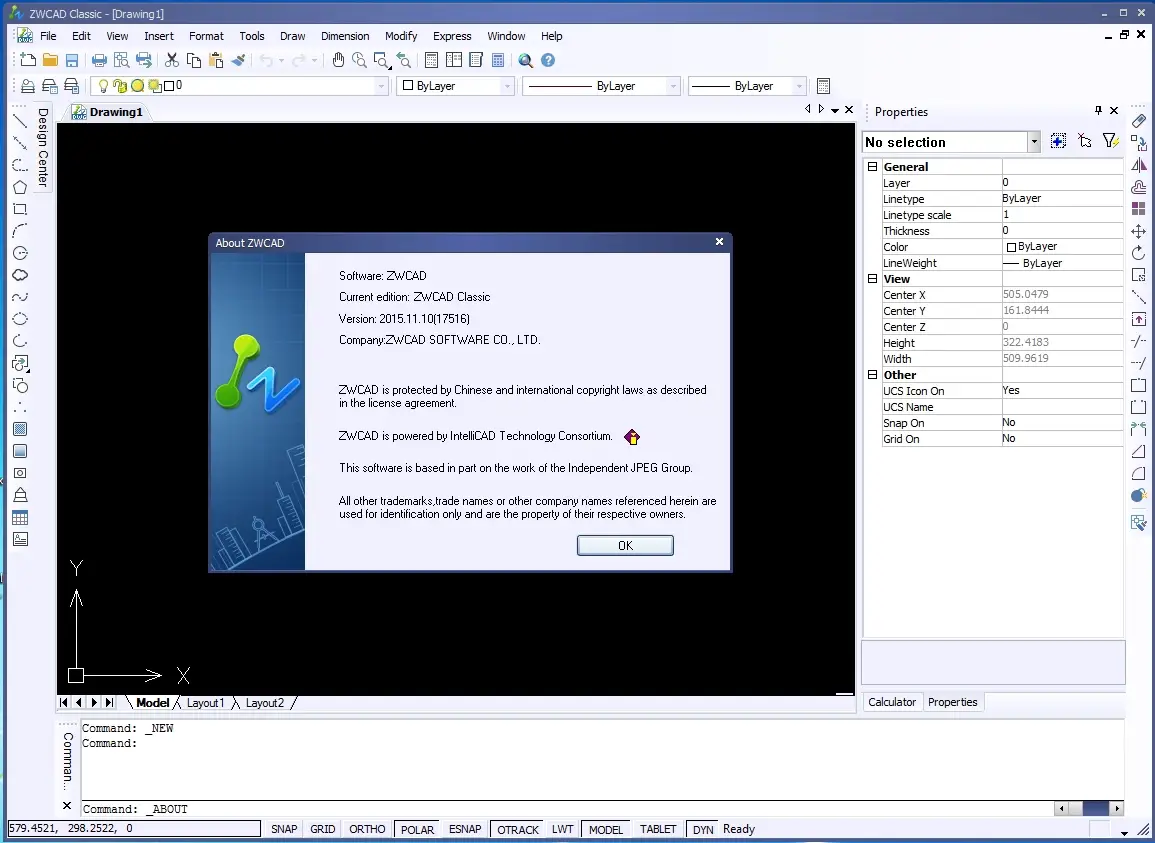Select the Rotate tool in modify toolbar
This screenshot has width=1155, height=843.
click(1139, 253)
